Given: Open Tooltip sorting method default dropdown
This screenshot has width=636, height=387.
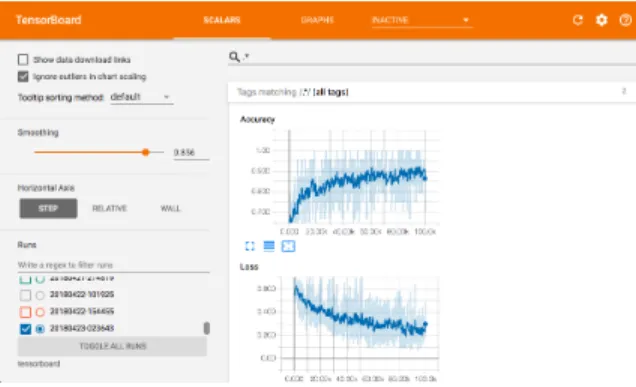Looking at the screenshot, I should pos(141,97).
